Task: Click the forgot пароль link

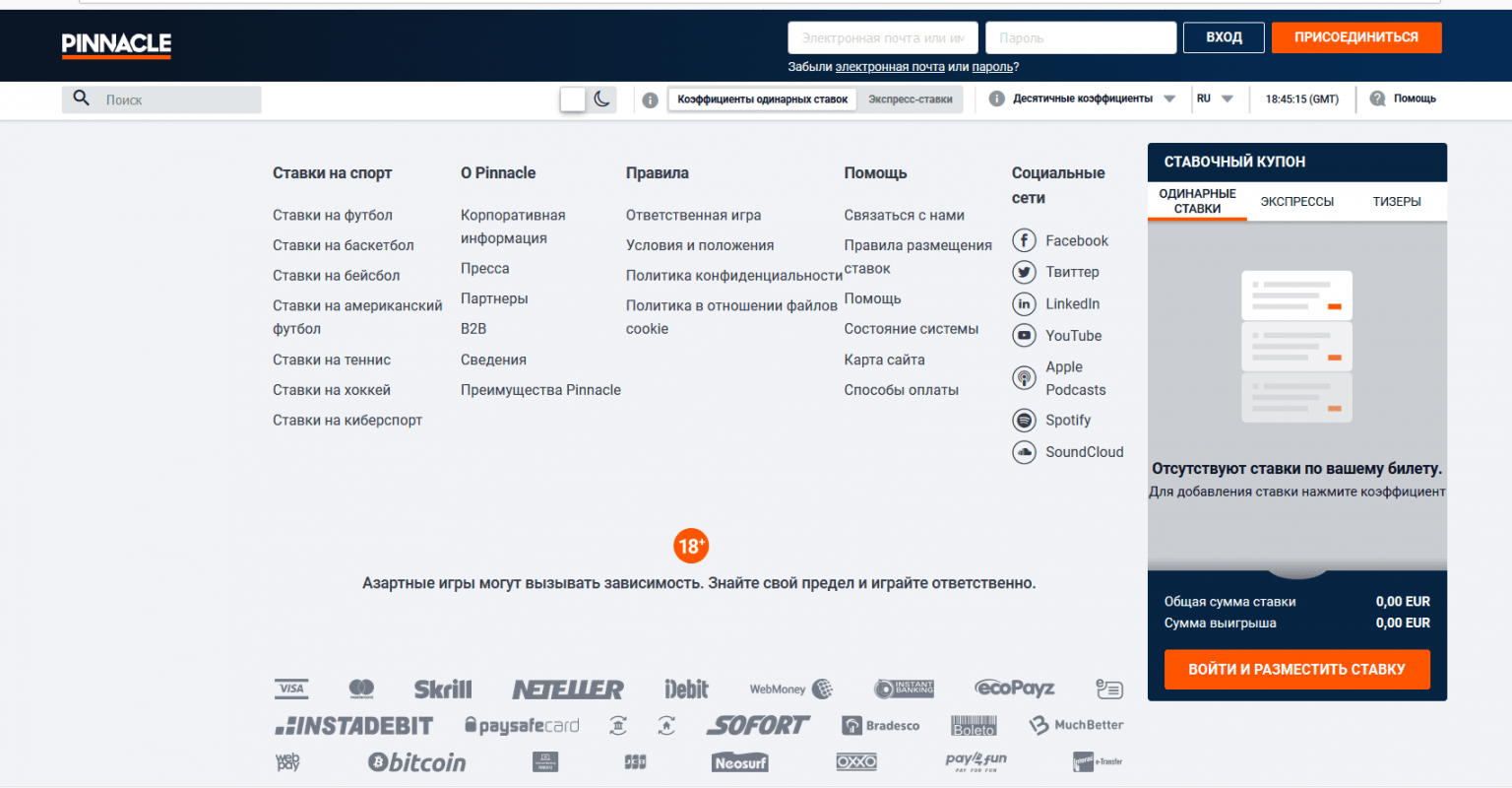Action: pyautogui.click(x=992, y=67)
